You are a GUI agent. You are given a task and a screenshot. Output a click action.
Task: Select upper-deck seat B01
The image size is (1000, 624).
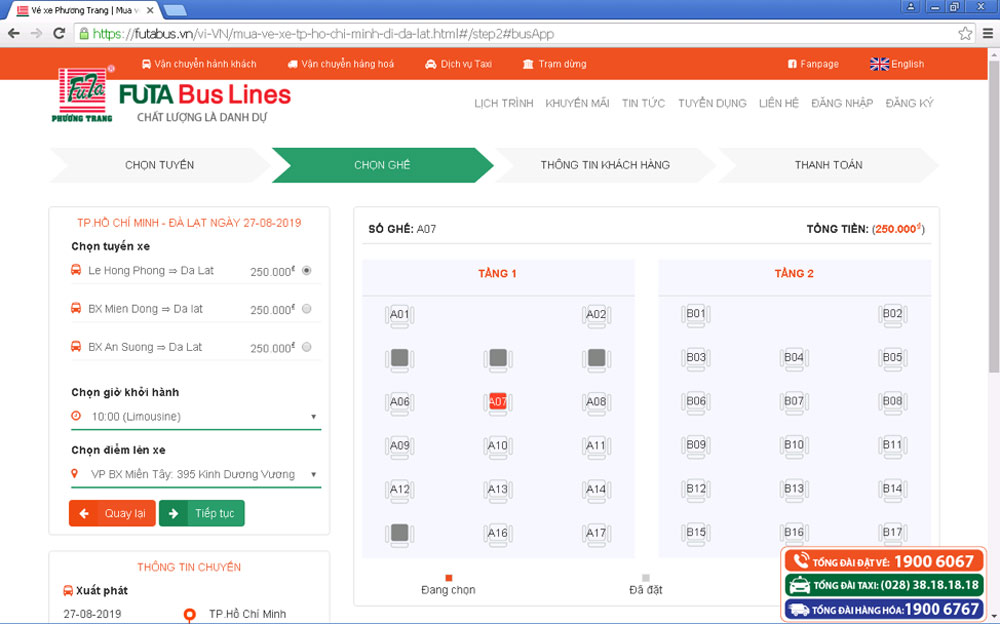click(x=695, y=315)
